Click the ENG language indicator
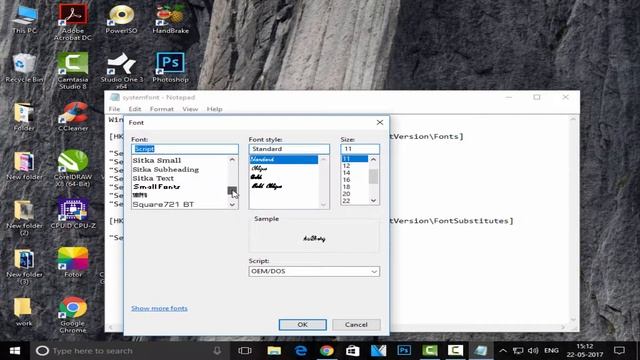This screenshot has width=640, height=360. 551,351
